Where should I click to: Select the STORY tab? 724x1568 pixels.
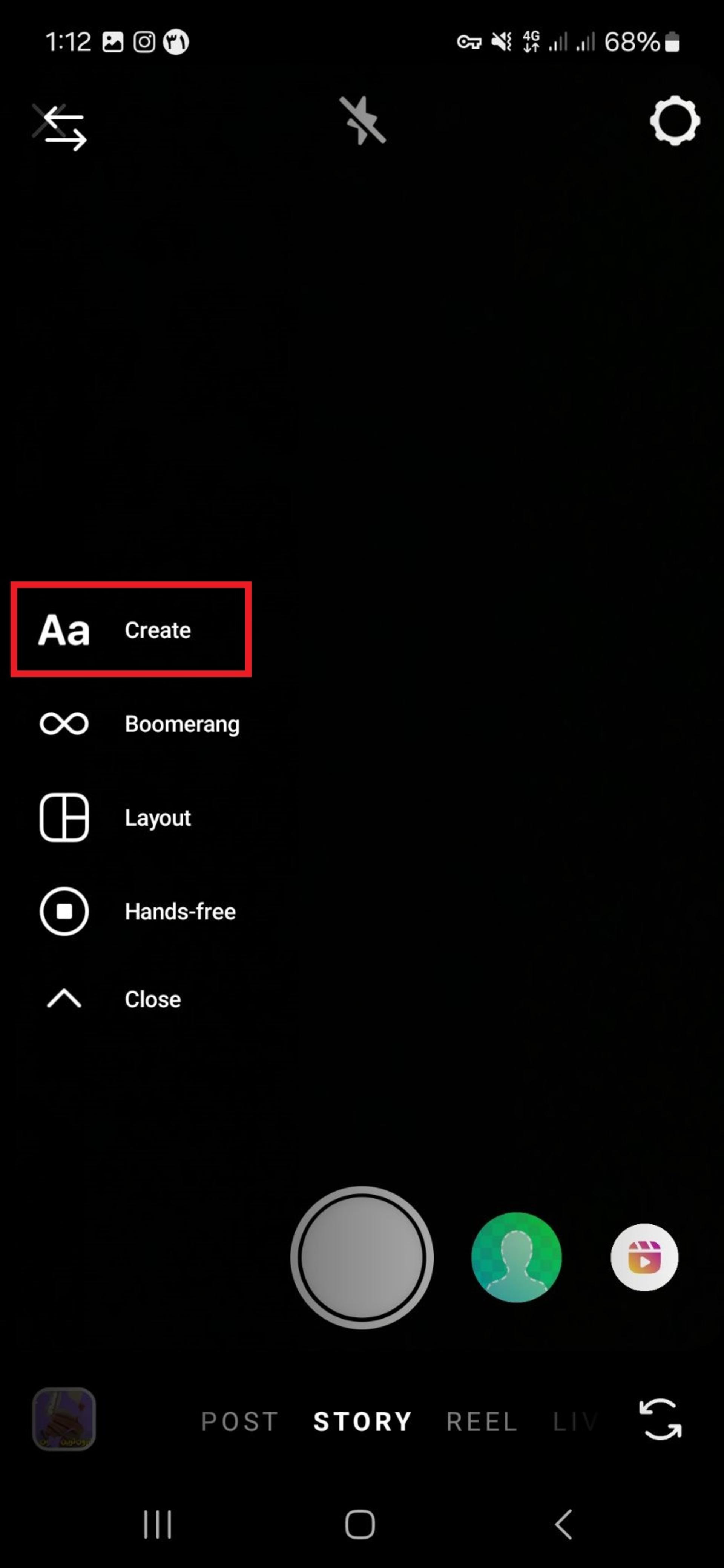click(x=363, y=1422)
